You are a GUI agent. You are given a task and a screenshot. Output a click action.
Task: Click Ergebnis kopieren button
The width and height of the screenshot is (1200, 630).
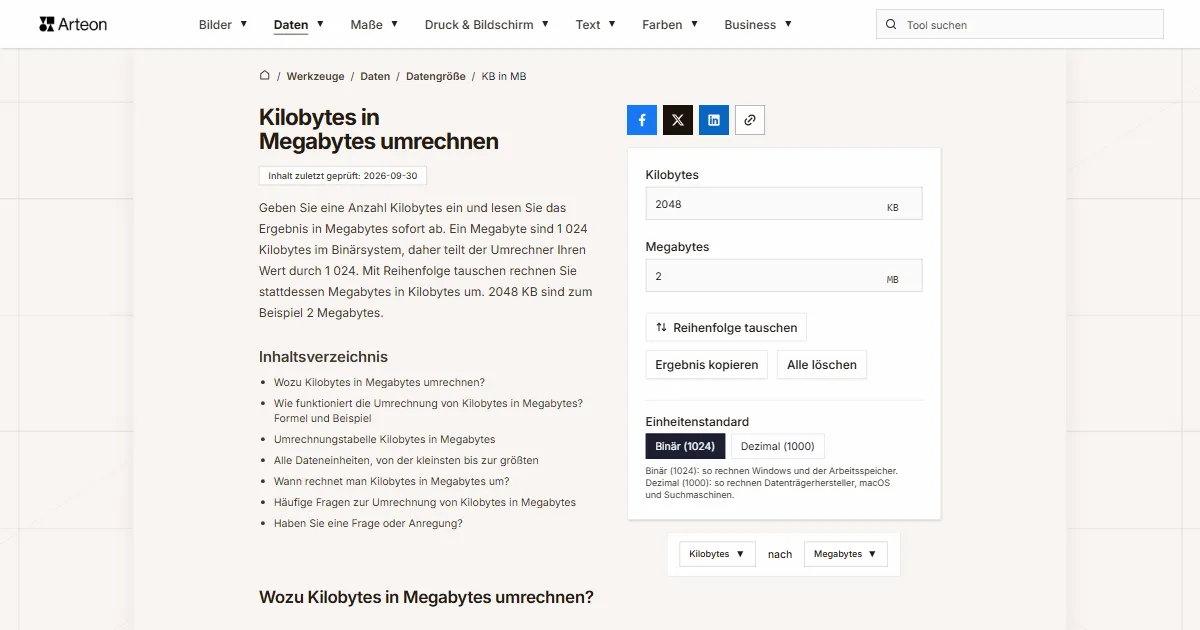[707, 365]
